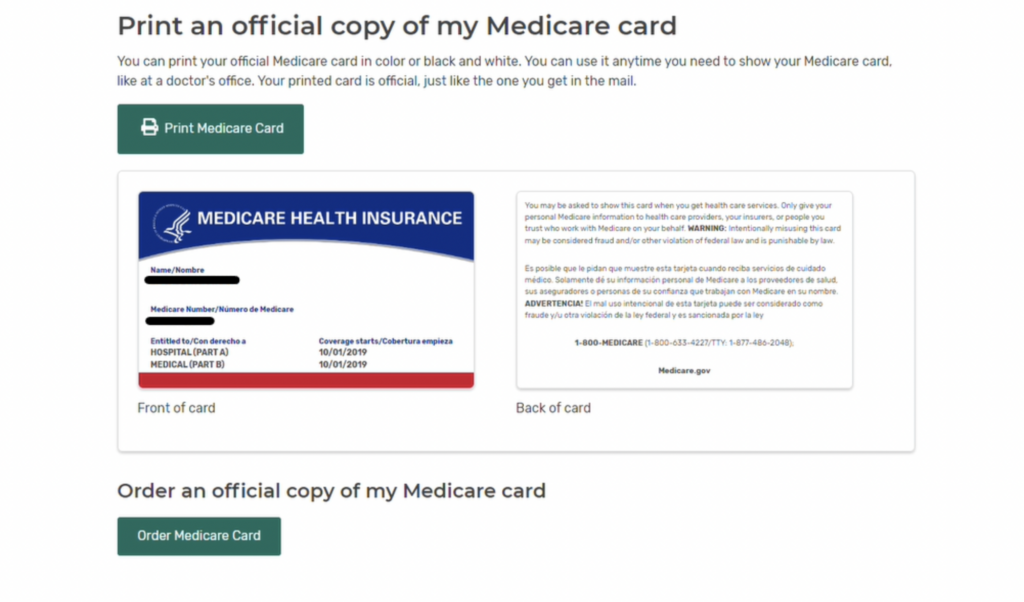Click the Print an official copy heading
The image size is (1024, 602).
pos(397,26)
